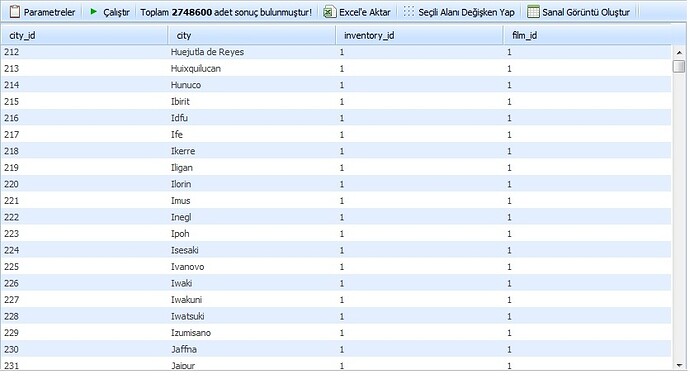The width and height of the screenshot is (690, 379).
Task: Click the Sanal Görüntü Oluştur table icon
Action: point(533,12)
